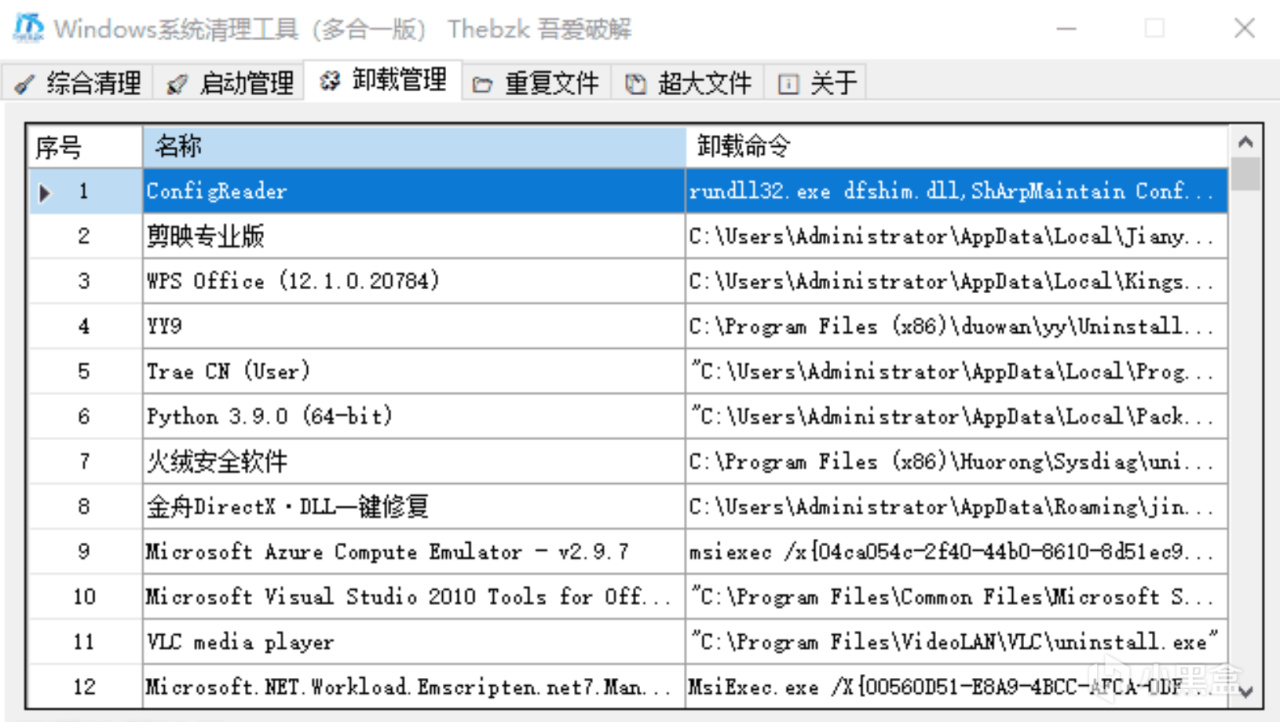
Task: Click the Kings... uninstall command path
Action: point(957,281)
